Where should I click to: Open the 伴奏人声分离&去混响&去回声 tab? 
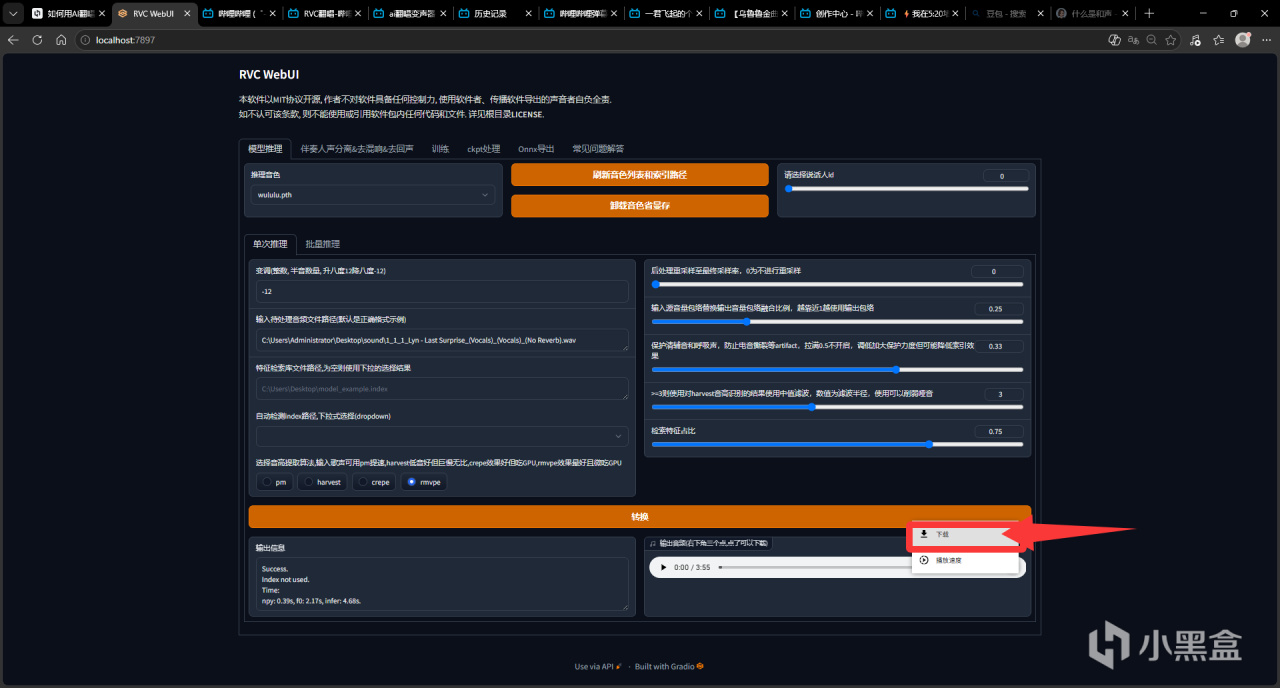[x=357, y=149]
